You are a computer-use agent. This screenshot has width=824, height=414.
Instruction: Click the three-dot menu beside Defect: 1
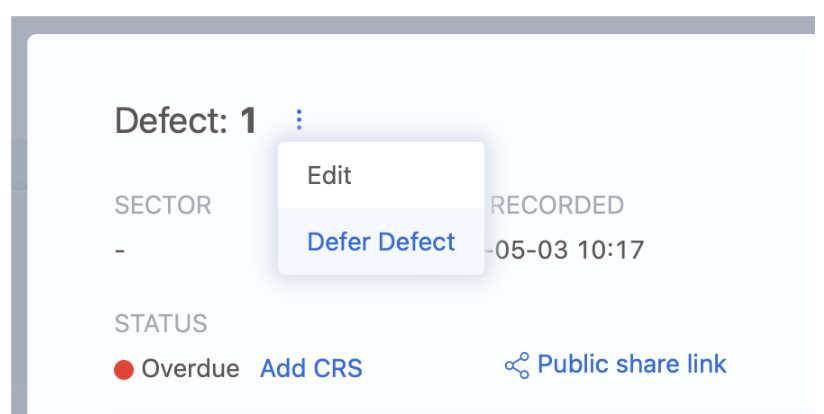pyautogui.click(x=298, y=122)
